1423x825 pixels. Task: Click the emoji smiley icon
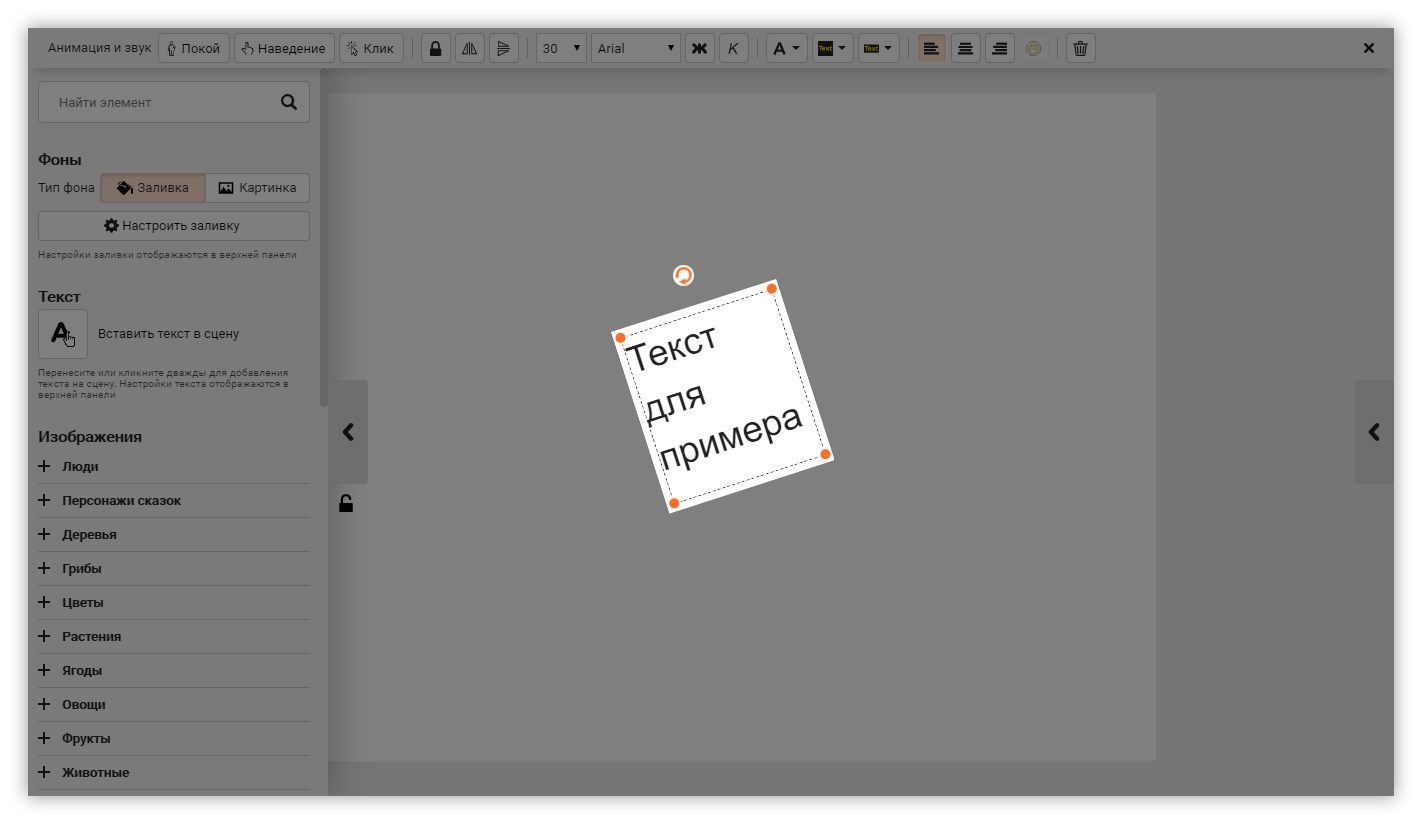(1033, 48)
